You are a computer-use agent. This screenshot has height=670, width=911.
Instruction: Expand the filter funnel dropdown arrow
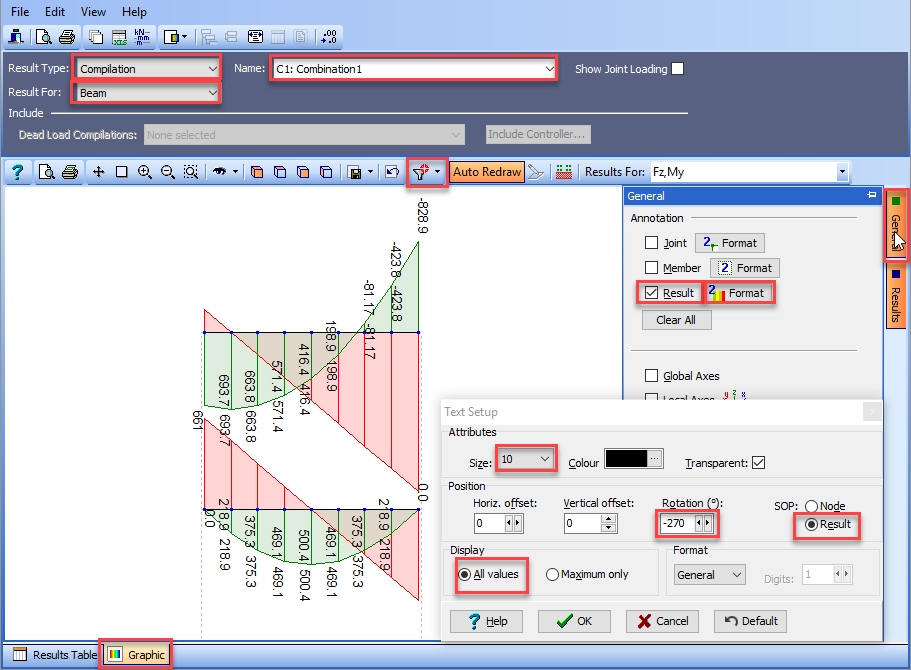[x=437, y=172]
